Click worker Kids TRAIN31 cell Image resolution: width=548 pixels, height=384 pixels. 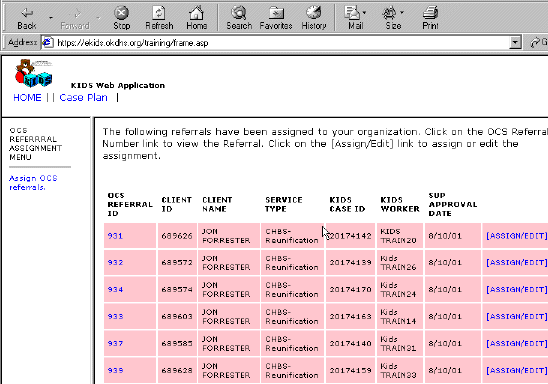click(x=400, y=343)
